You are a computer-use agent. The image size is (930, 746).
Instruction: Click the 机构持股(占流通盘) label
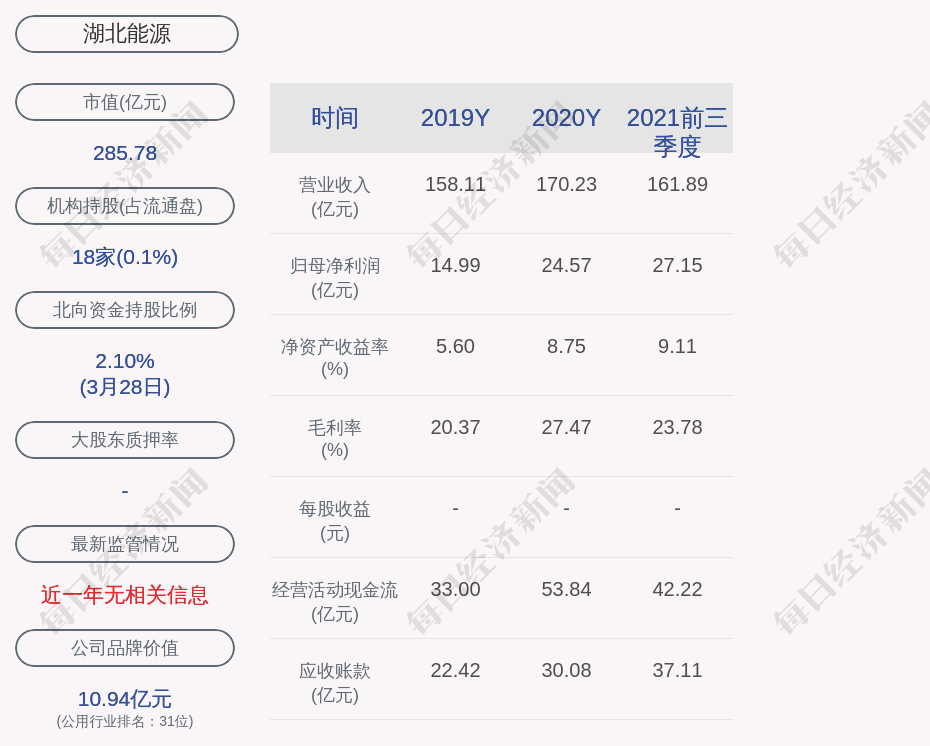coord(125,206)
